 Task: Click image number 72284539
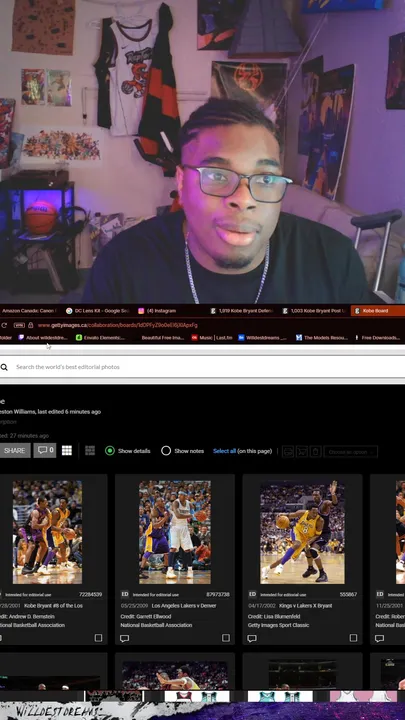coord(90,594)
